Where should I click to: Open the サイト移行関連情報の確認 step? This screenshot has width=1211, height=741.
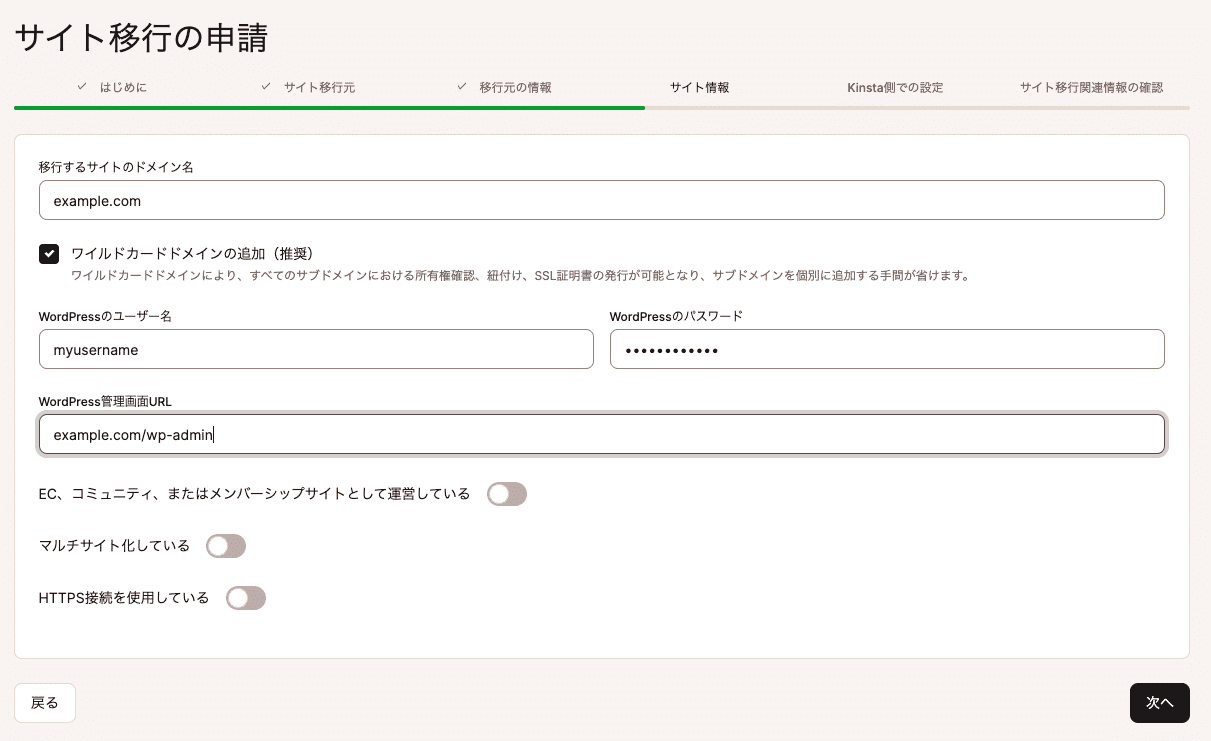(1092, 87)
